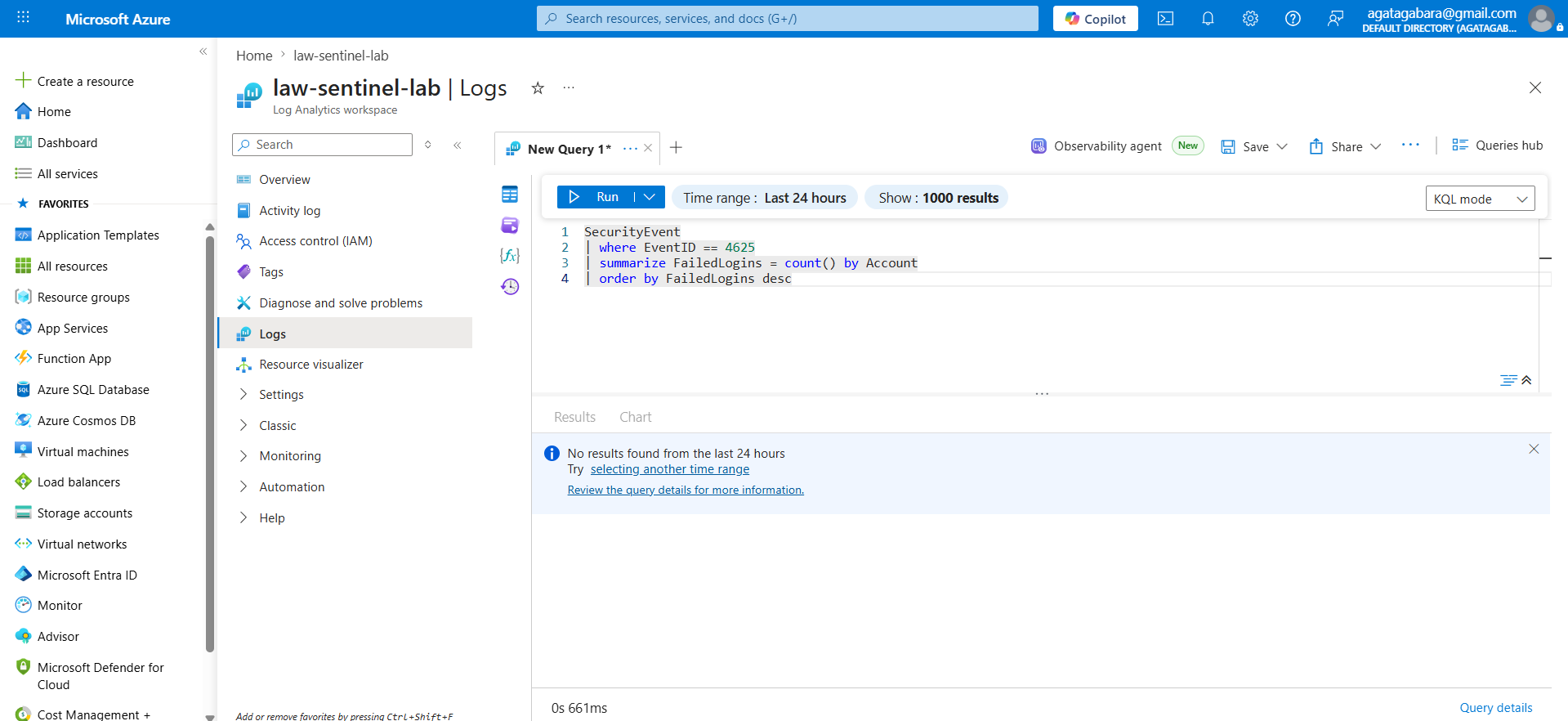Go to Home breadcrumb
The width and height of the screenshot is (1568, 721).
point(254,56)
